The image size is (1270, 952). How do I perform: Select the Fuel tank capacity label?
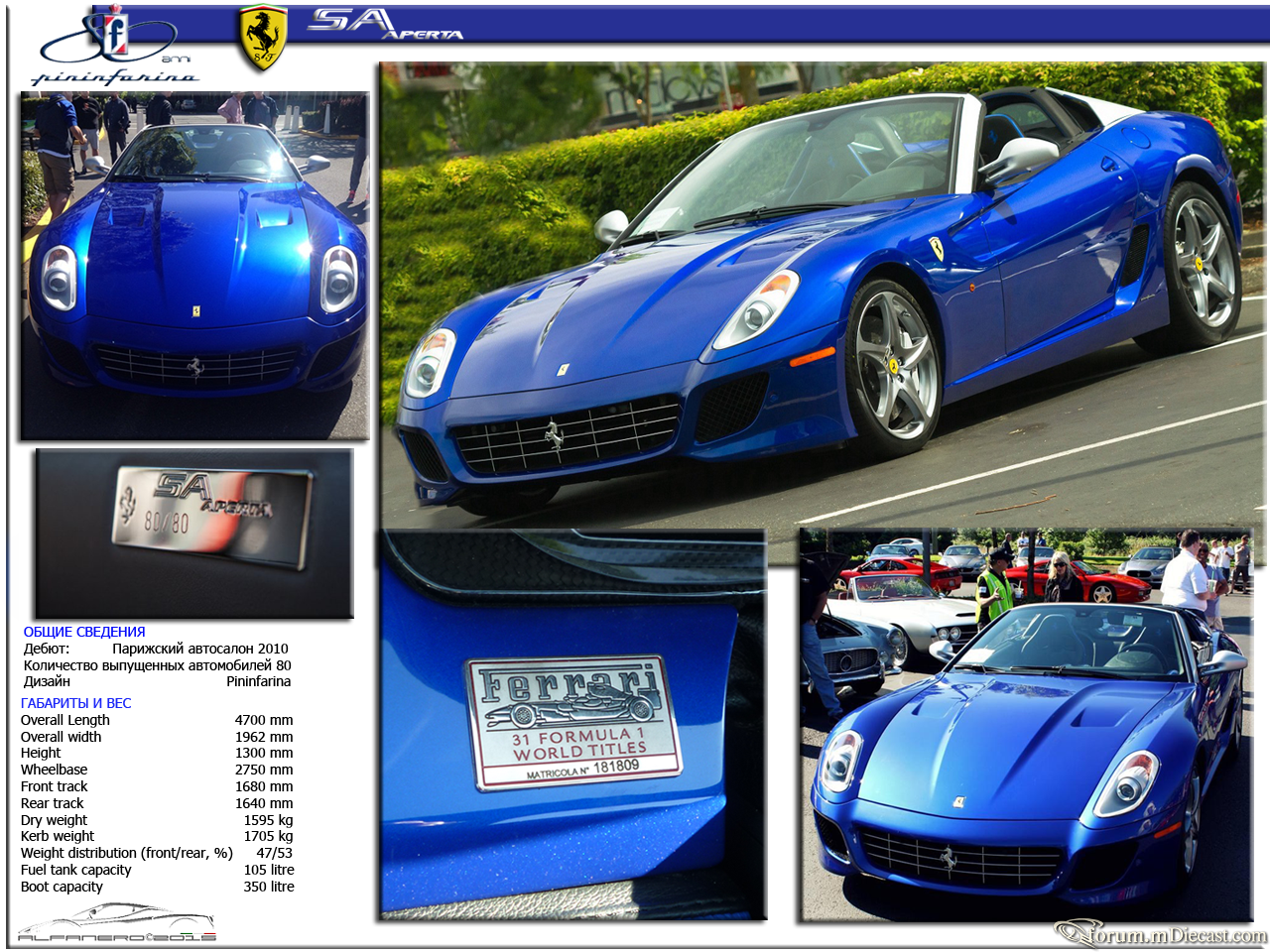(x=75, y=870)
